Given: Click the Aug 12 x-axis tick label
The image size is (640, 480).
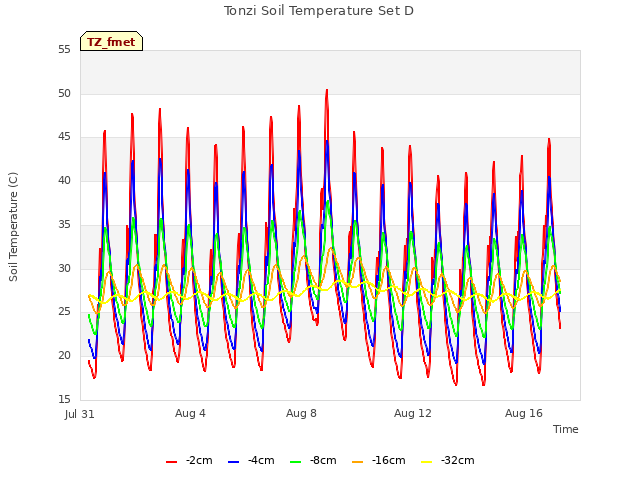Looking at the screenshot, I should coord(413,413).
